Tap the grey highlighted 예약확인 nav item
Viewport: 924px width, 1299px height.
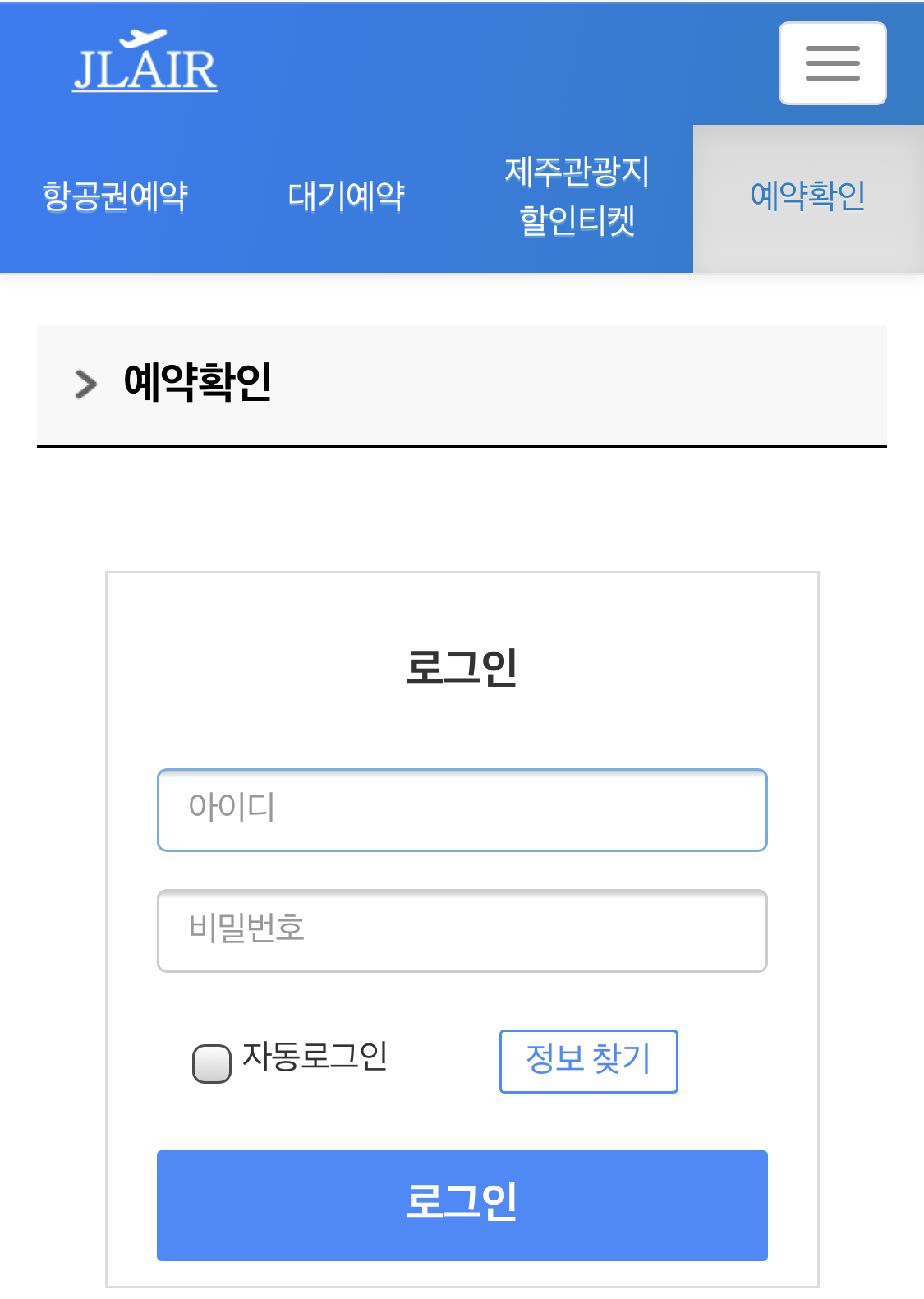coord(807,197)
